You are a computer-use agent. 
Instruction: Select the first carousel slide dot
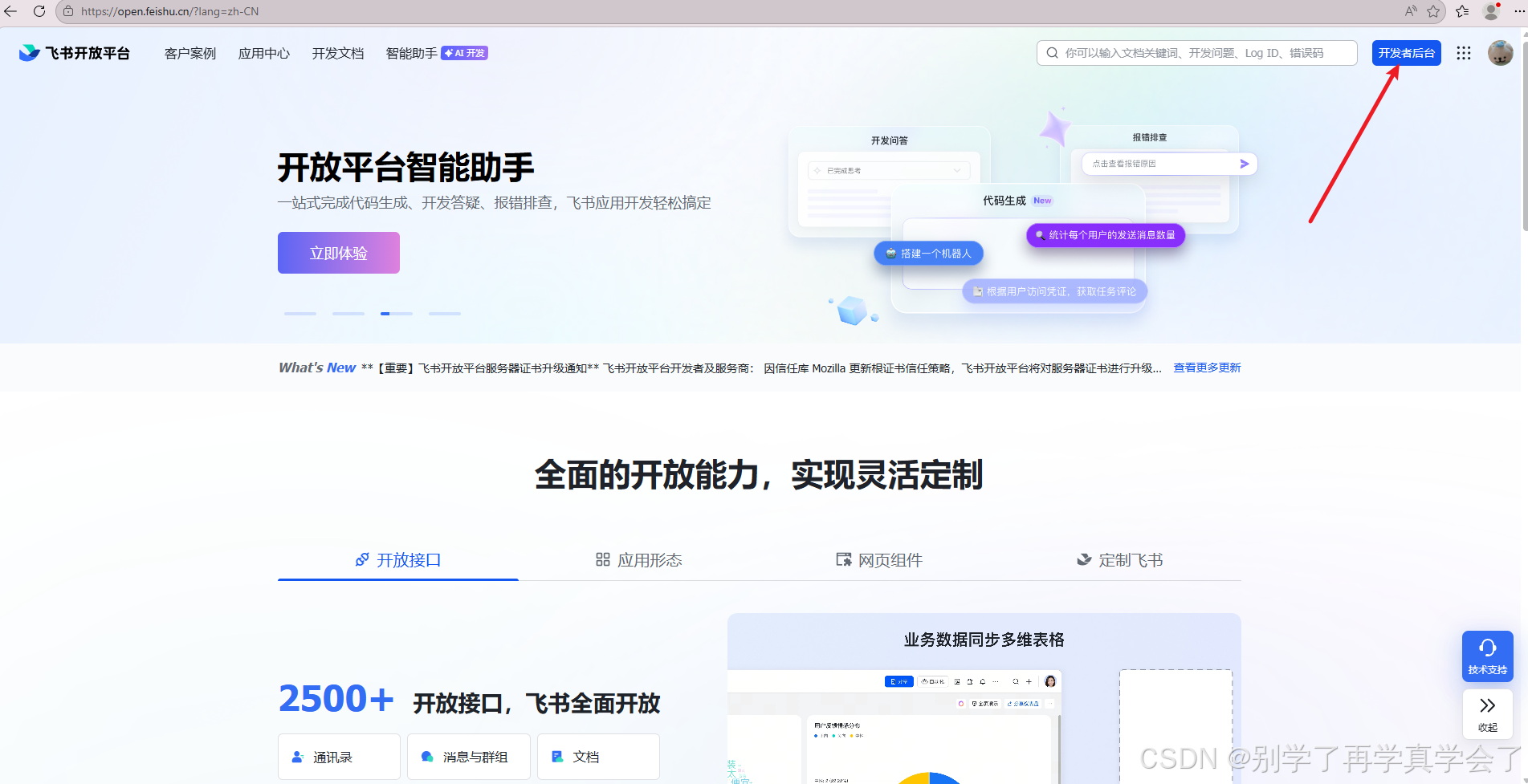pyautogui.click(x=299, y=313)
